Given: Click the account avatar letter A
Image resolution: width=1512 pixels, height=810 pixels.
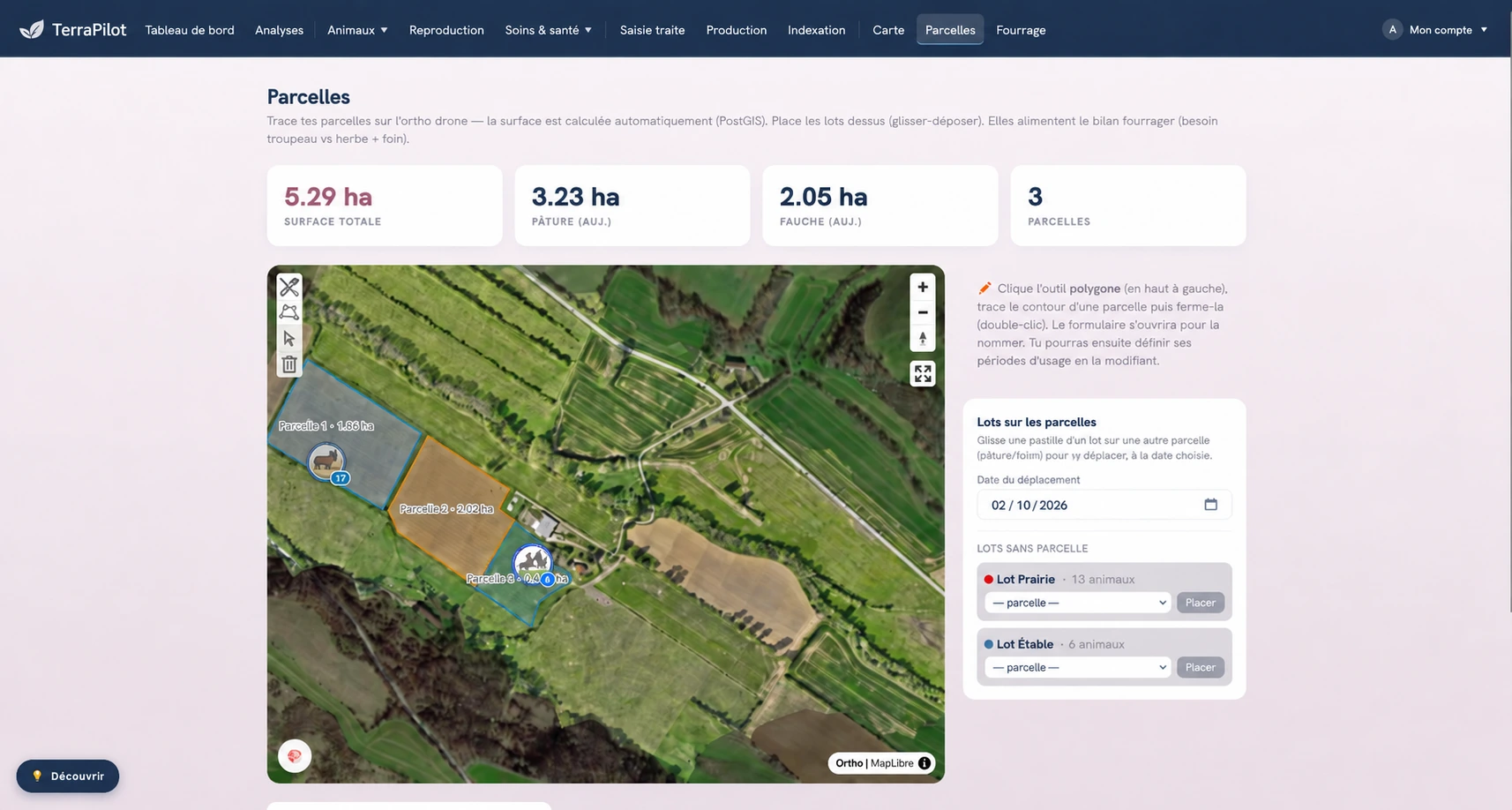Looking at the screenshot, I should pos(1392,29).
